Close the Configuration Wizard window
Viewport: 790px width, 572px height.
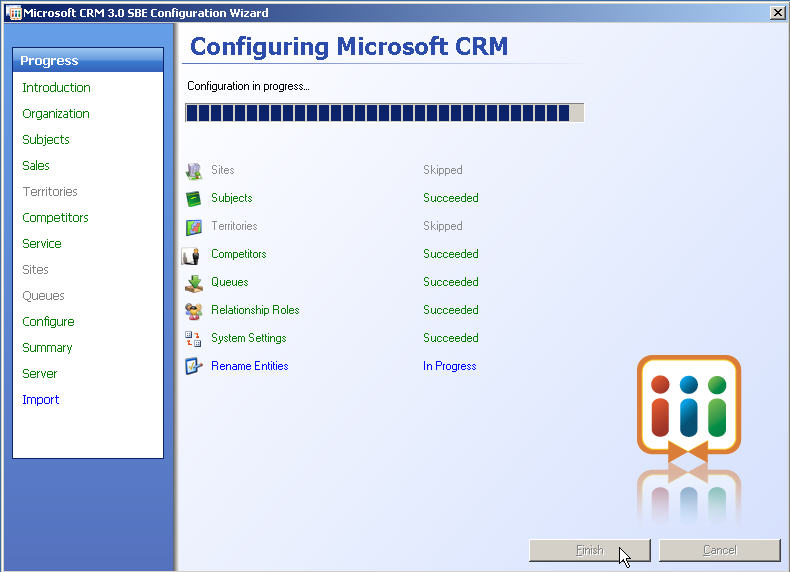777,13
